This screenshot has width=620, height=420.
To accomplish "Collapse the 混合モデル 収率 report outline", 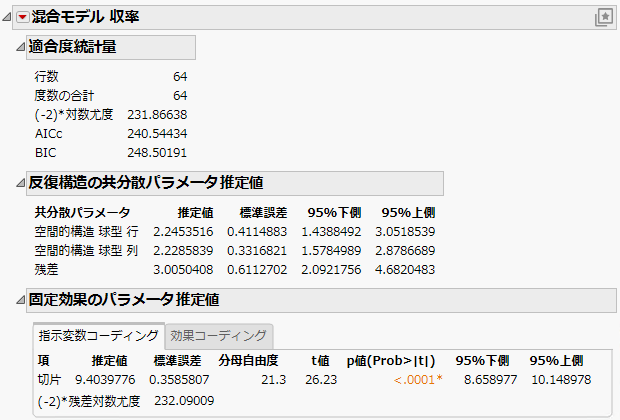I will coord(7,17).
